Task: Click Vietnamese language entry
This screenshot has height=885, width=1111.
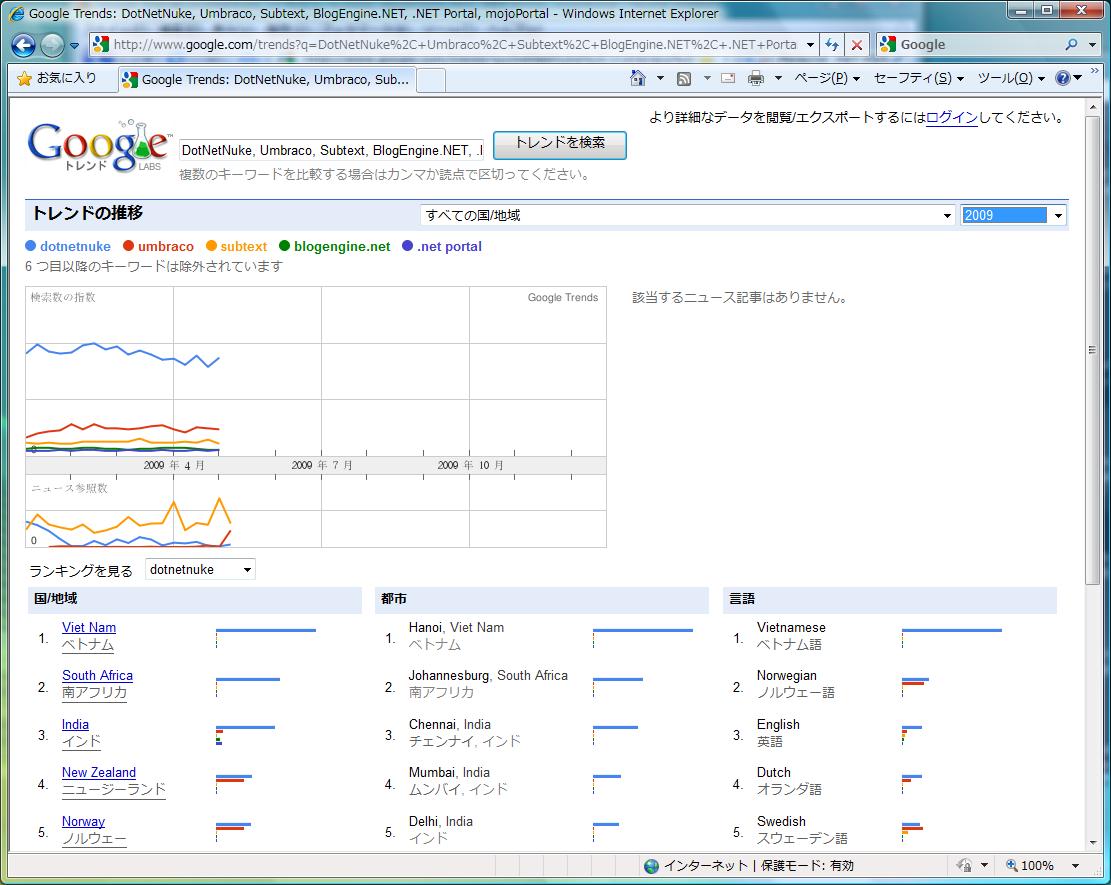Action: tap(791, 627)
